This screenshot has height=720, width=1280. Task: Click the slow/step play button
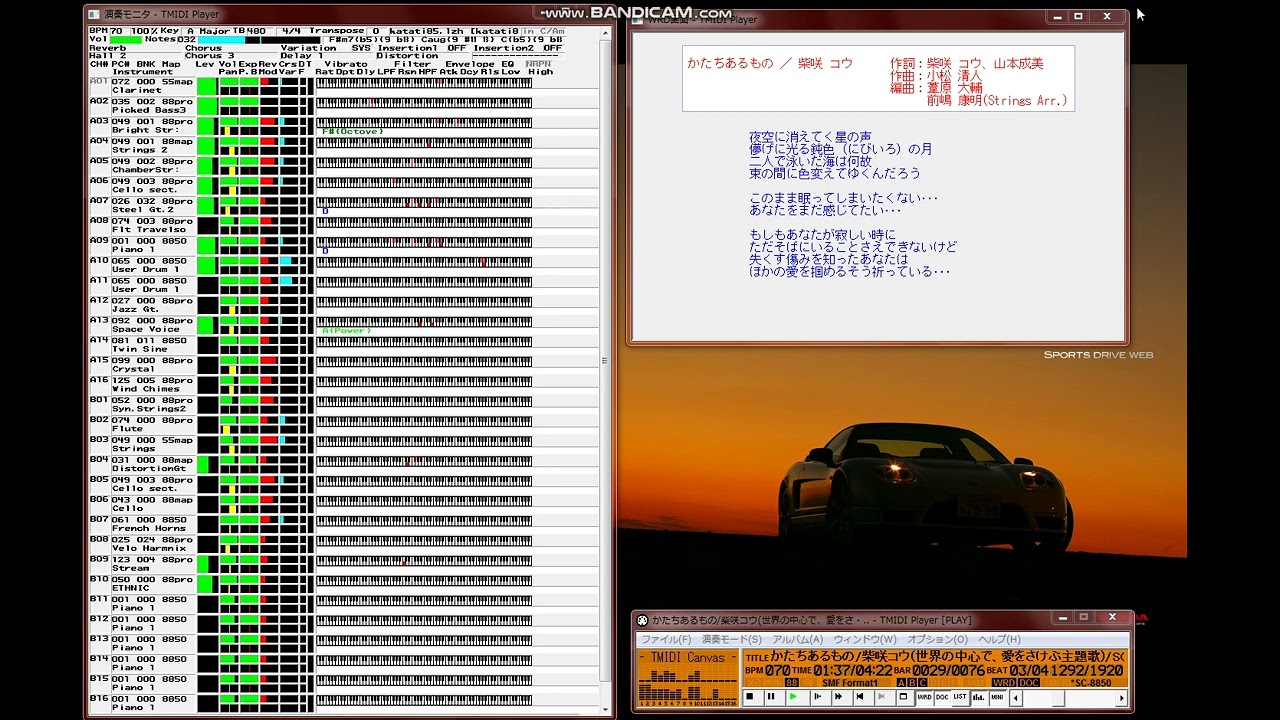click(x=816, y=697)
